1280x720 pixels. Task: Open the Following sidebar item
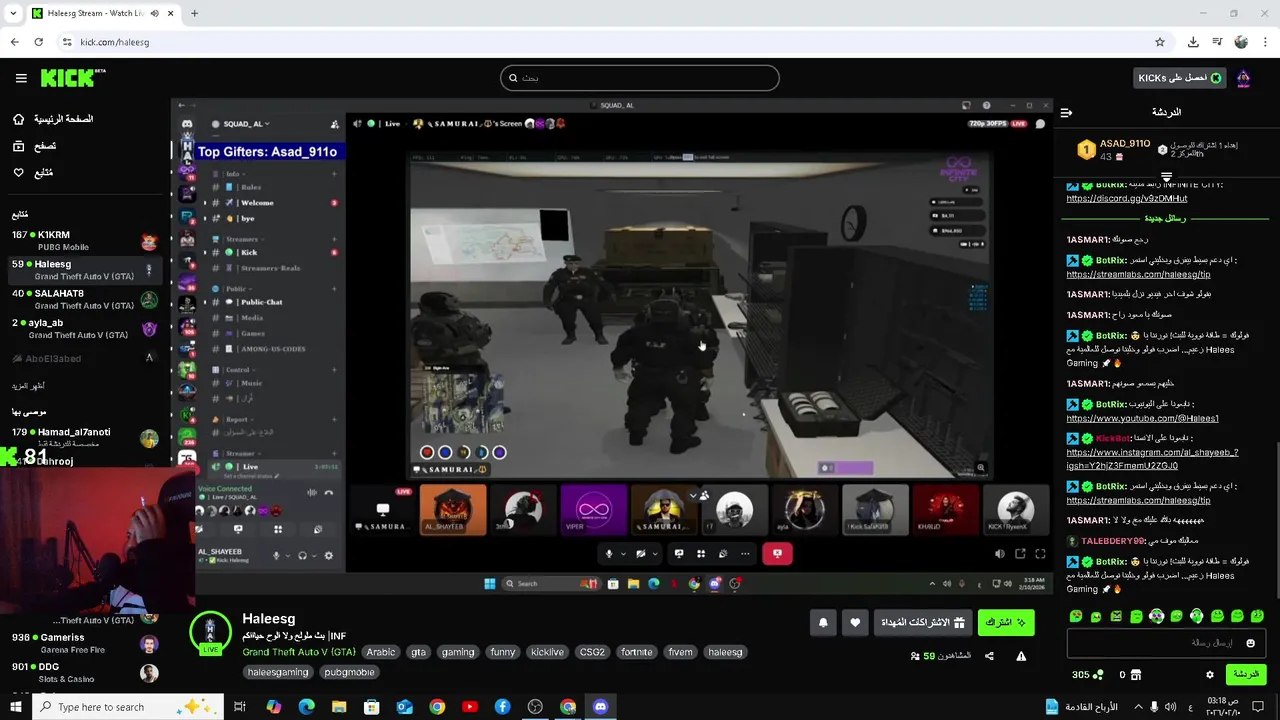click(33, 173)
